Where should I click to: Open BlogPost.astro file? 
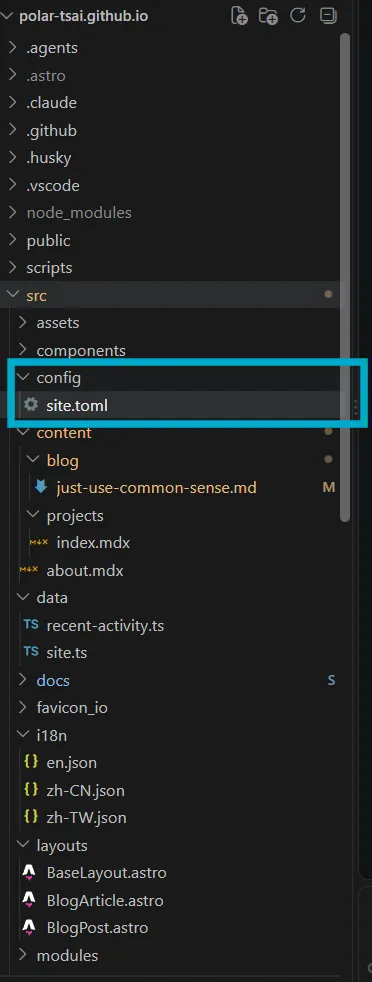[98, 928]
